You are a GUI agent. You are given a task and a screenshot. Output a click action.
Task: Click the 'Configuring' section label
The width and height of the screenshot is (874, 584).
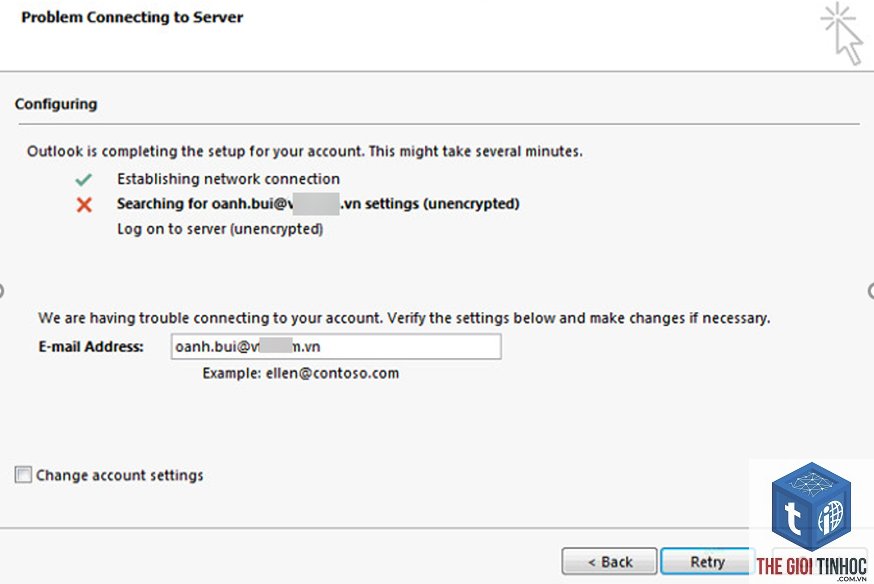pyautogui.click(x=56, y=104)
